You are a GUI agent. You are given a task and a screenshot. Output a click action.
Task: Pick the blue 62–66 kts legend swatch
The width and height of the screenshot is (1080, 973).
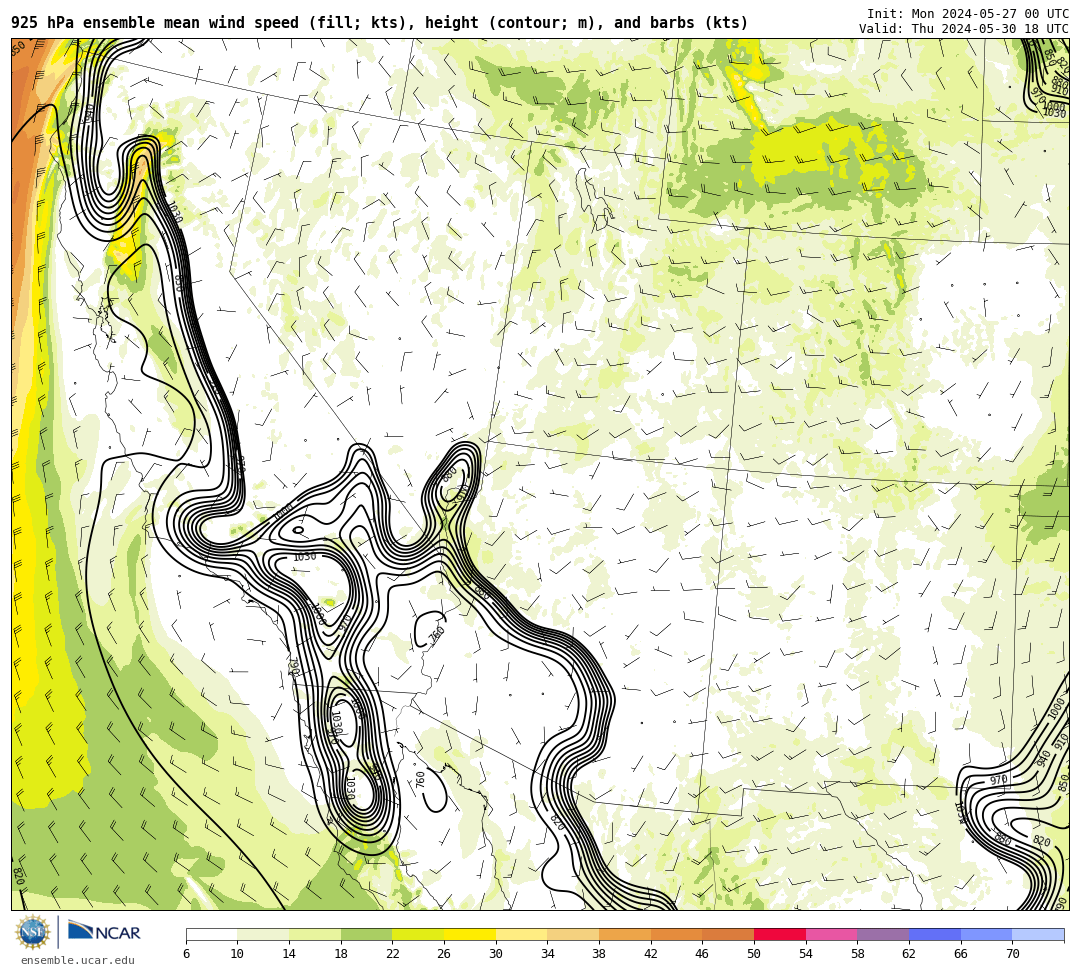pyautogui.click(x=935, y=934)
